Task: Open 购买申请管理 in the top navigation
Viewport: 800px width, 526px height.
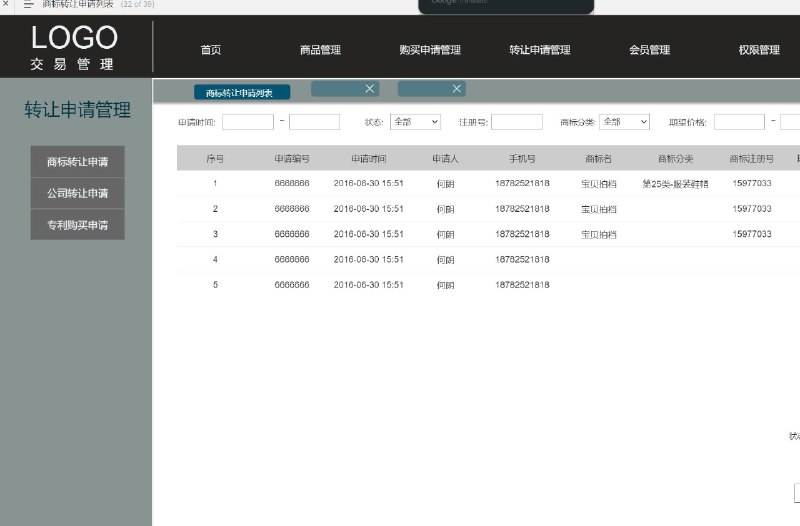Action: (430, 50)
